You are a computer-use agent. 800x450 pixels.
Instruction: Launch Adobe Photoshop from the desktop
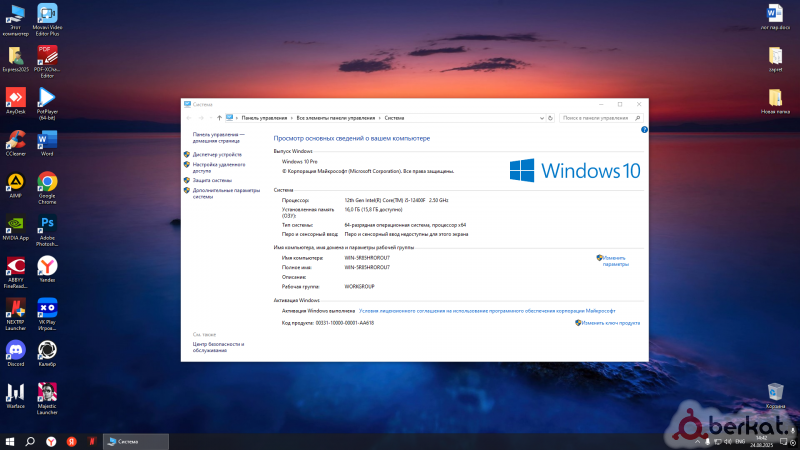(x=46, y=227)
